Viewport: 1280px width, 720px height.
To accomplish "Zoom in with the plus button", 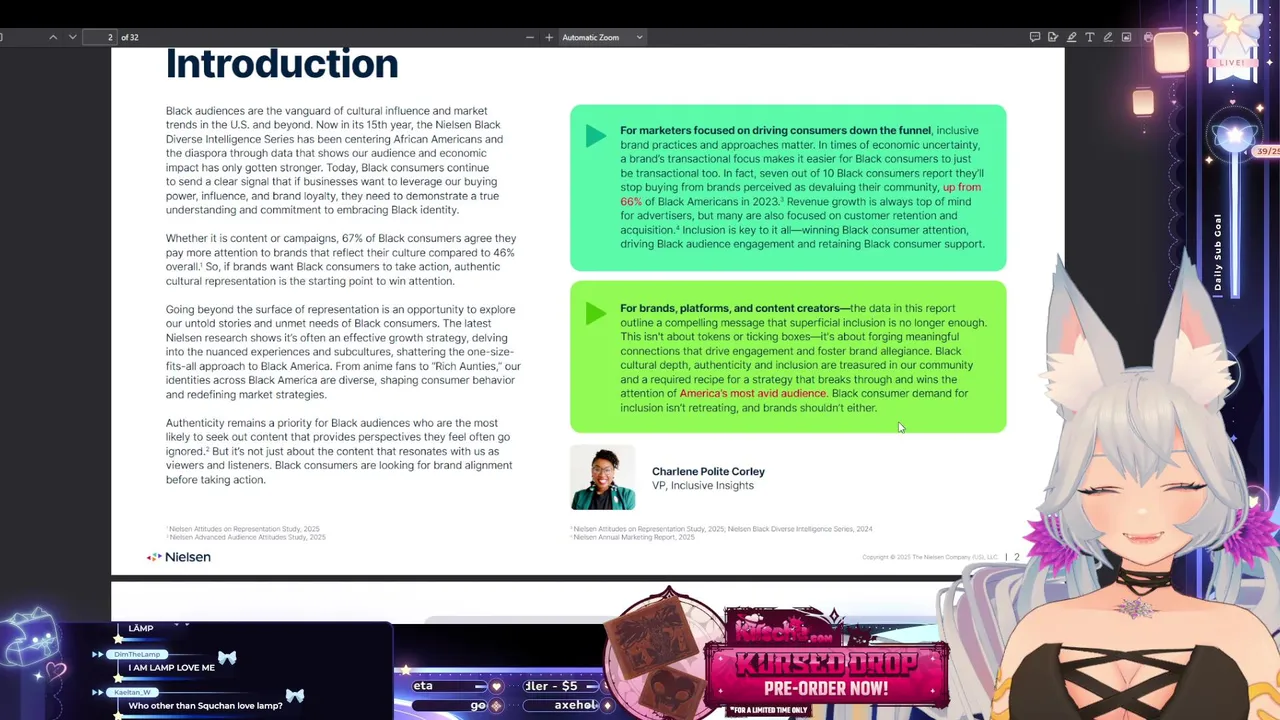I will point(548,37).
